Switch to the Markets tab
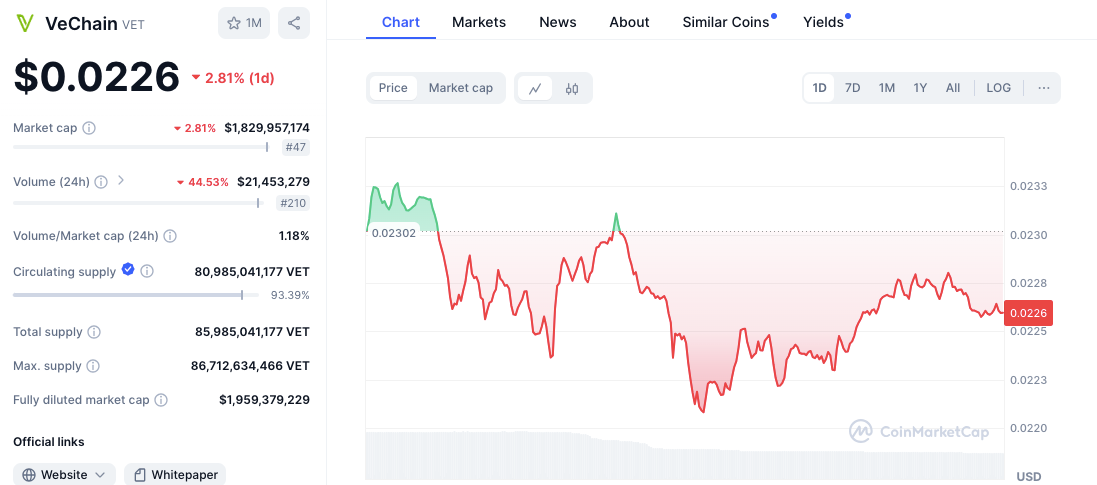This screenshot has width=1097, height=485. point(479,22)
